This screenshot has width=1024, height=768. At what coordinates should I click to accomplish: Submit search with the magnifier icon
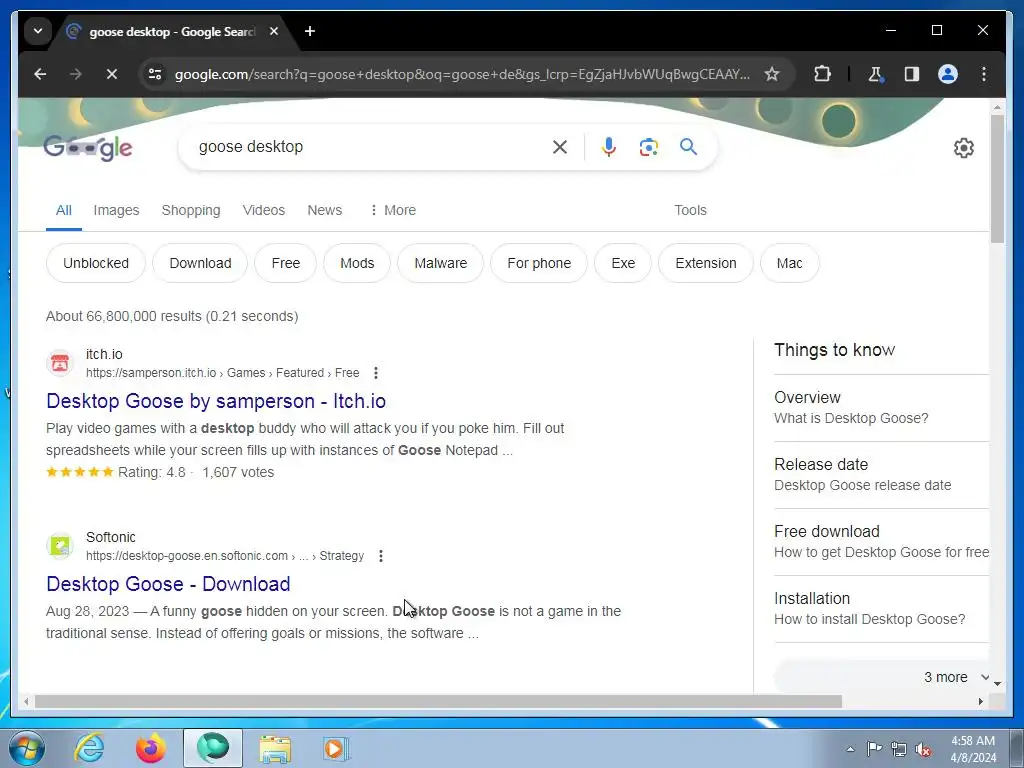688,147
